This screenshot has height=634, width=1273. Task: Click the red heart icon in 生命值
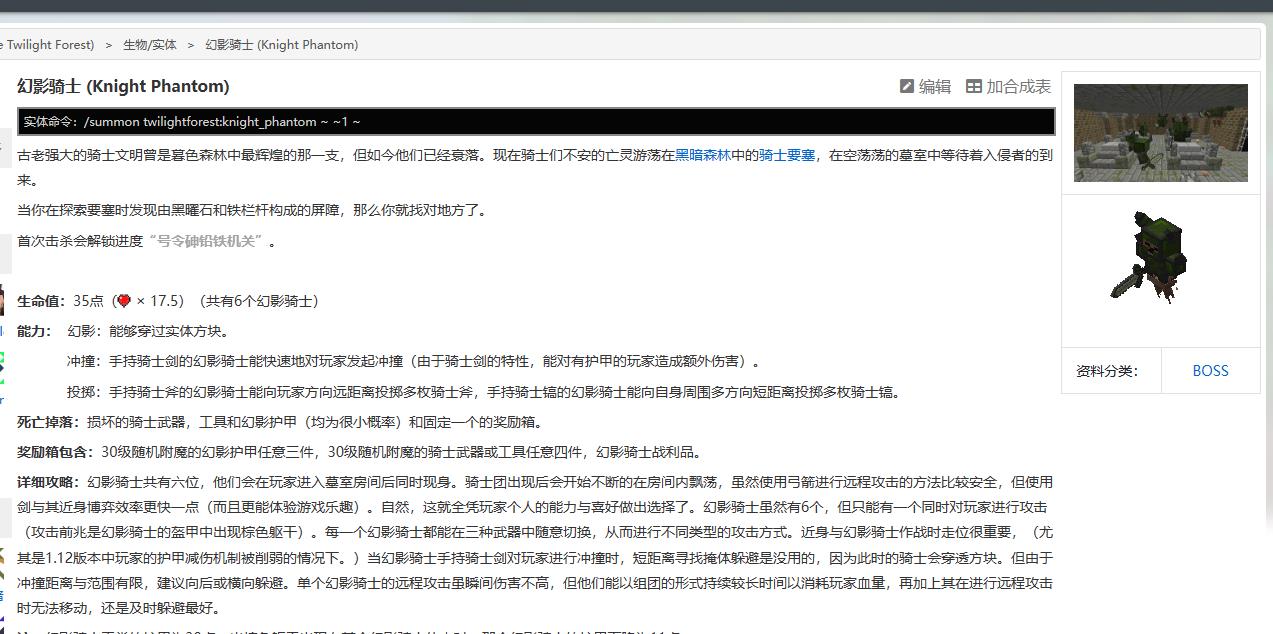(x=123, y=301)
